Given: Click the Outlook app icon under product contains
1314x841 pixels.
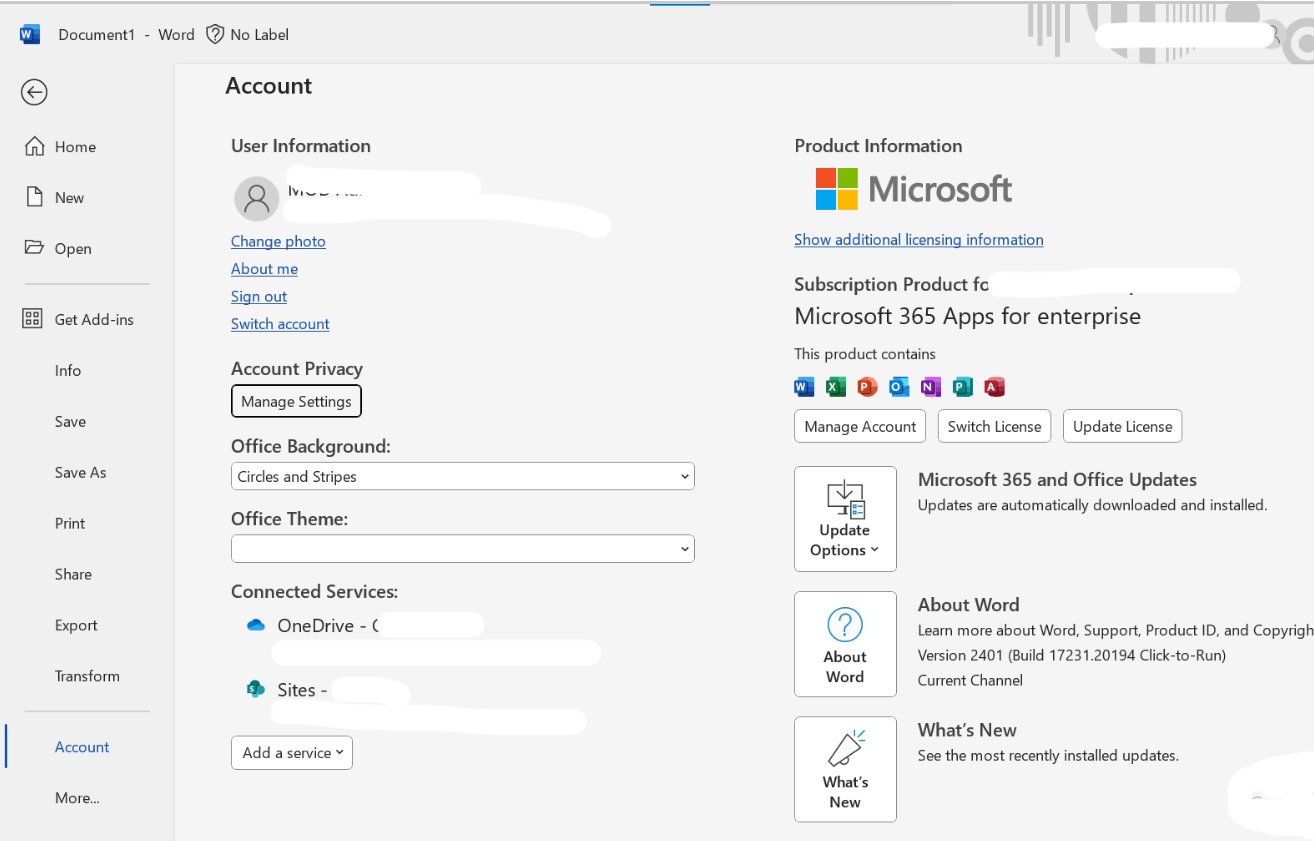Looking at the screenshot, I should coord(899,387).
